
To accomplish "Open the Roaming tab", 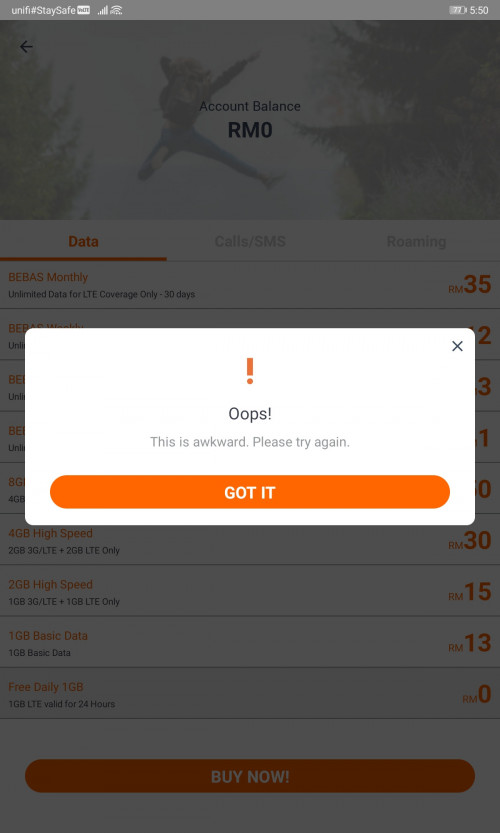I will point(416,242).
